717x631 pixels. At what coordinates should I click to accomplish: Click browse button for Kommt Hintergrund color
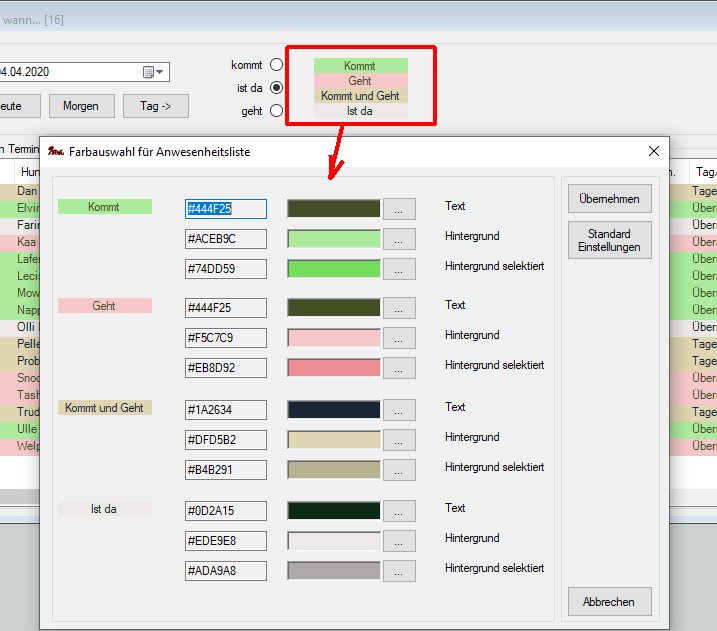point(400,239)
